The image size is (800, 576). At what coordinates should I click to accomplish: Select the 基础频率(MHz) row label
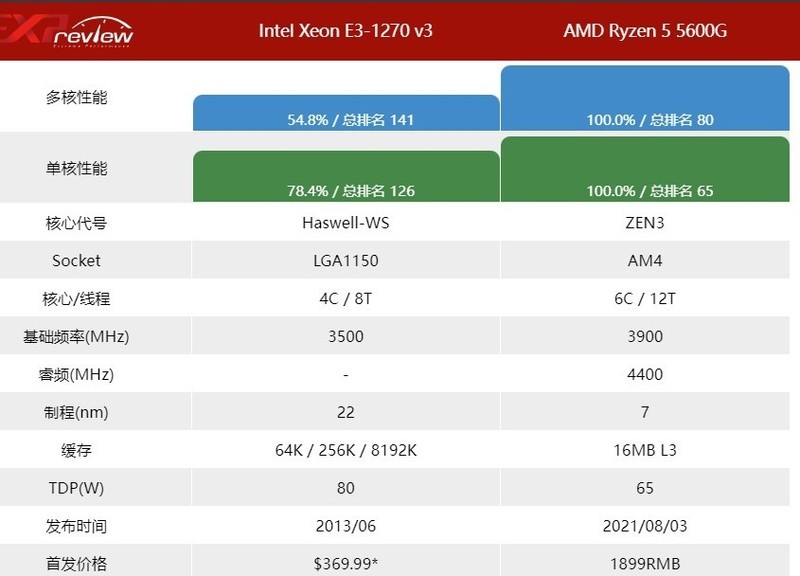pyautogui.click(x=77, y=337)
